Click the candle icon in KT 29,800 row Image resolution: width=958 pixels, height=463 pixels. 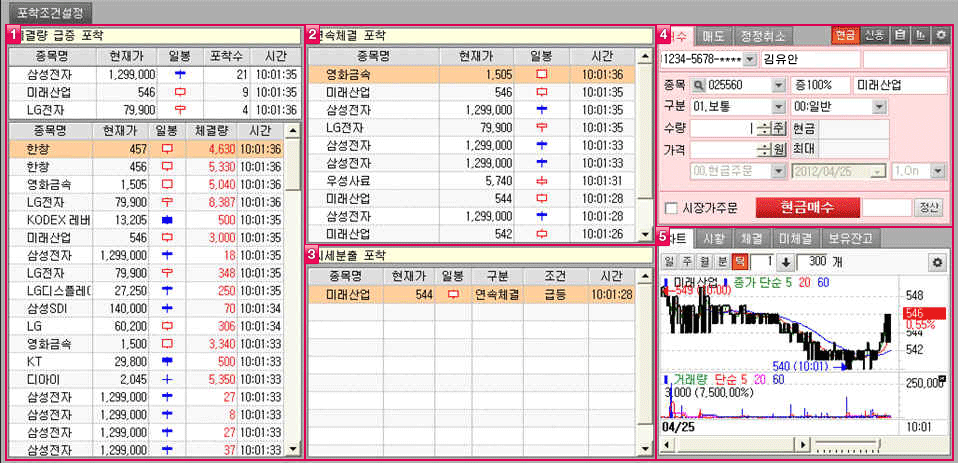click(165, 362)
